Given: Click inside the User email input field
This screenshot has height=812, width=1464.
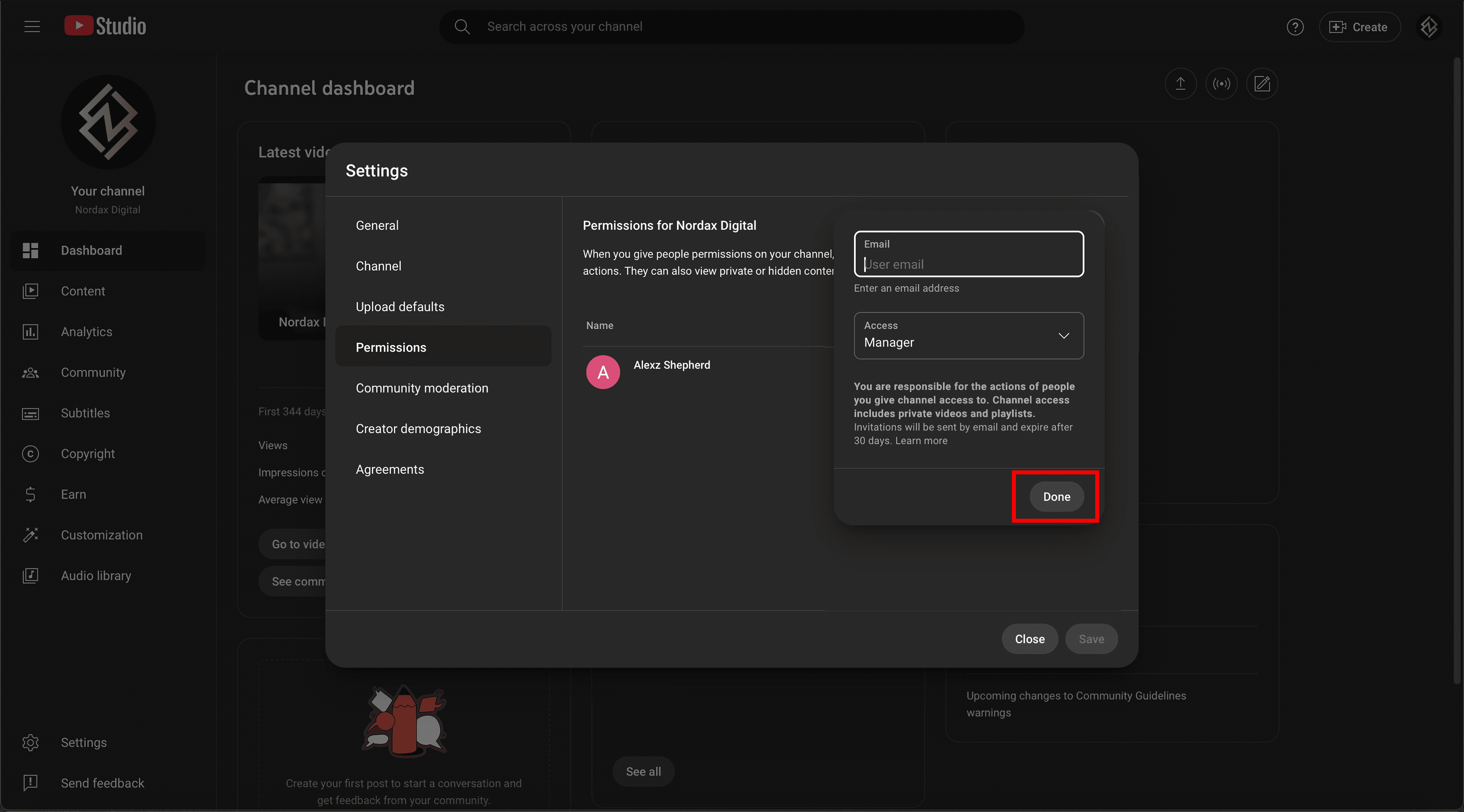Looking at the screenshot, I should pyautogui.click(x=968, y=263).
